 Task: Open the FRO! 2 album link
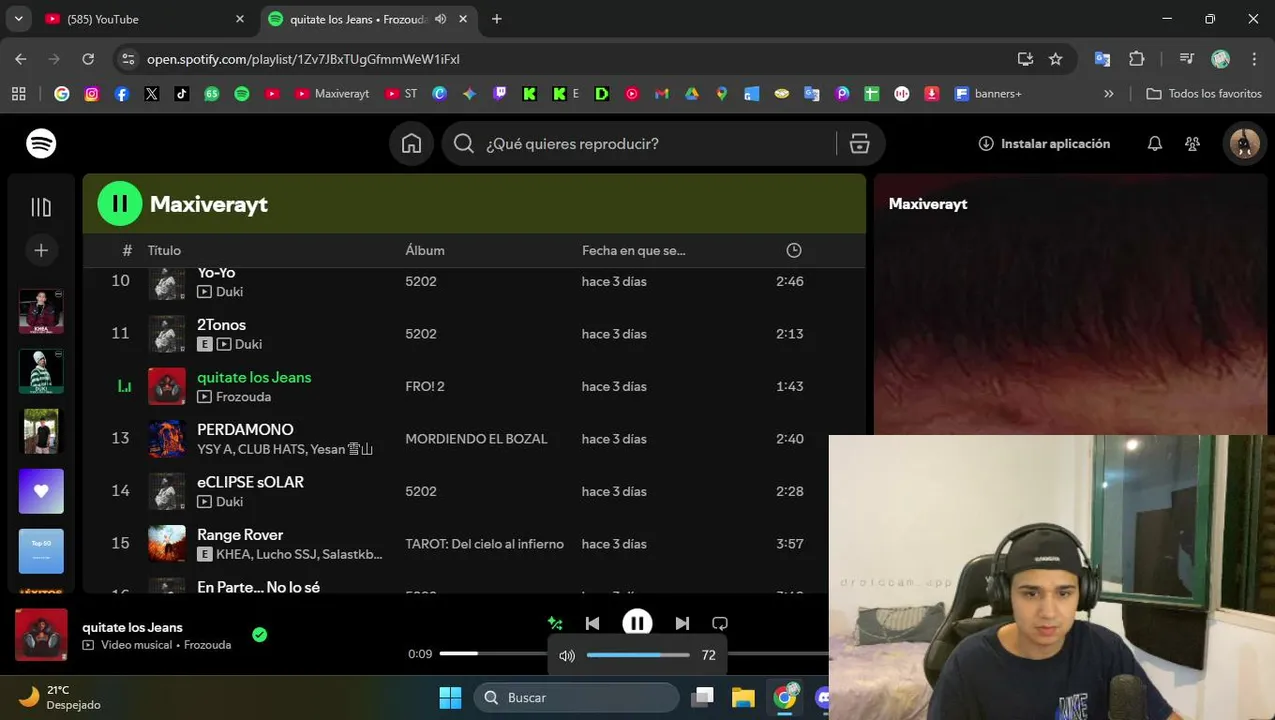[x=425, y=386]
